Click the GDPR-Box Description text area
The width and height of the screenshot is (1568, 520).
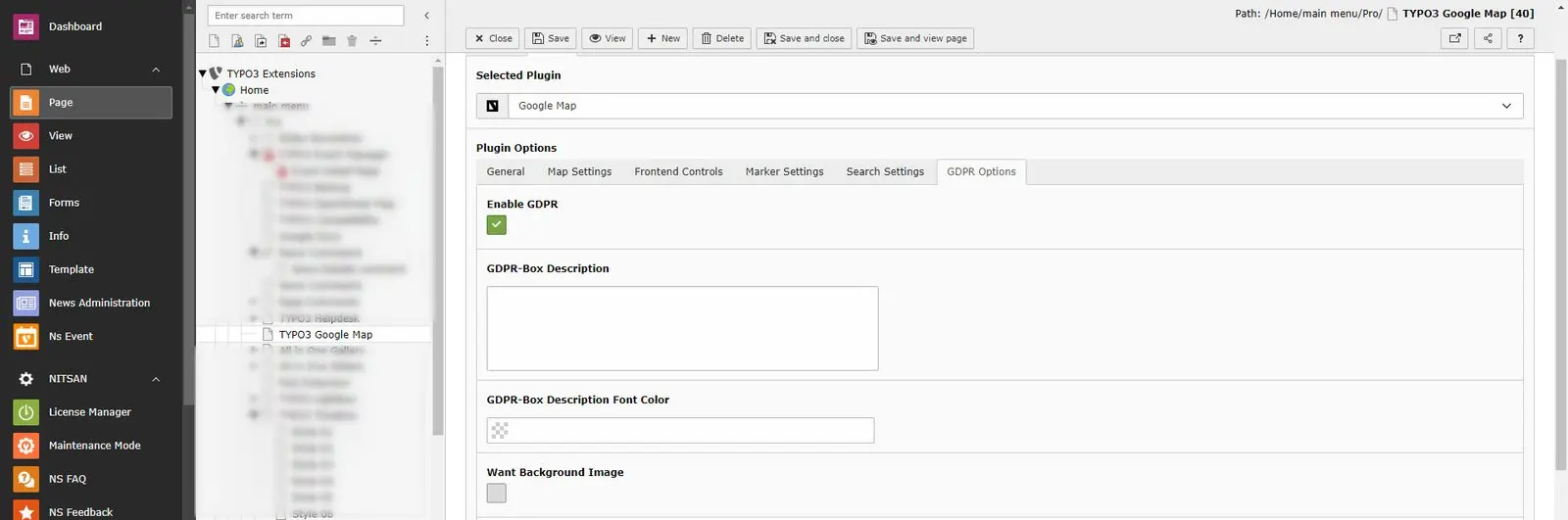tap(682, 329)
